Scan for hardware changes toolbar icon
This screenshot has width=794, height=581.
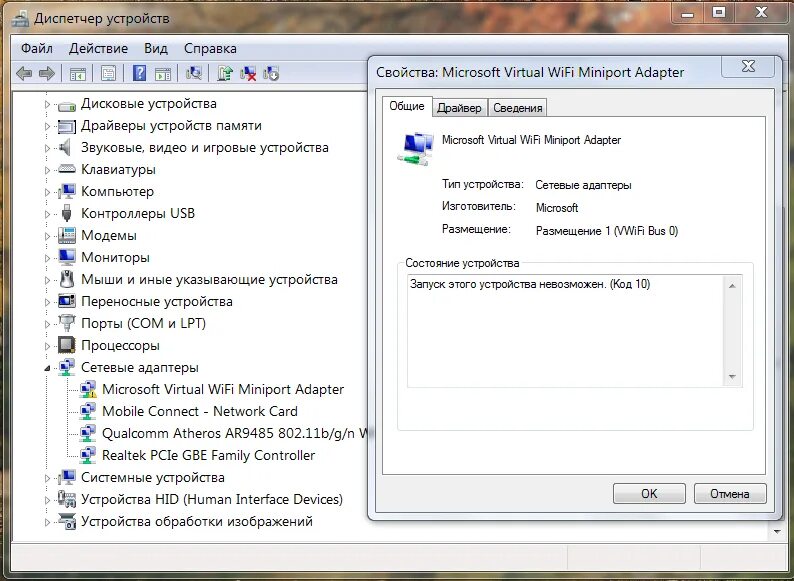click(194, 73)
